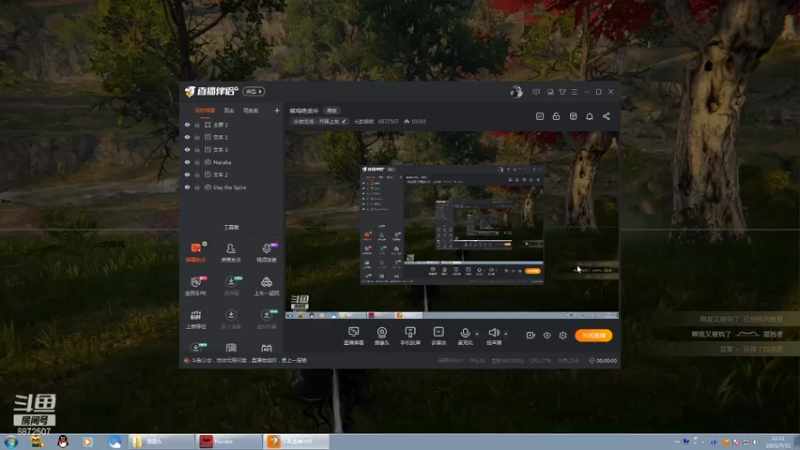
Task: Click the mode switch pill near logo
Action: coord(254,91)
